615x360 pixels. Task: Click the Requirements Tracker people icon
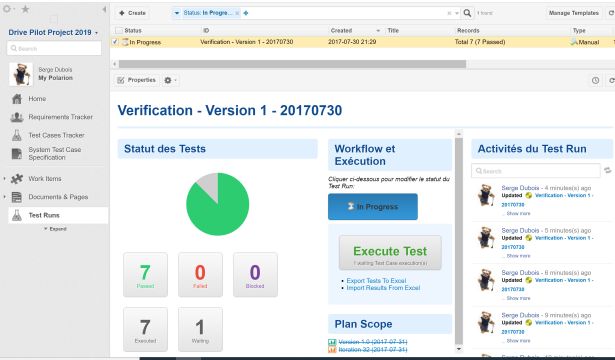pos(17,117)
